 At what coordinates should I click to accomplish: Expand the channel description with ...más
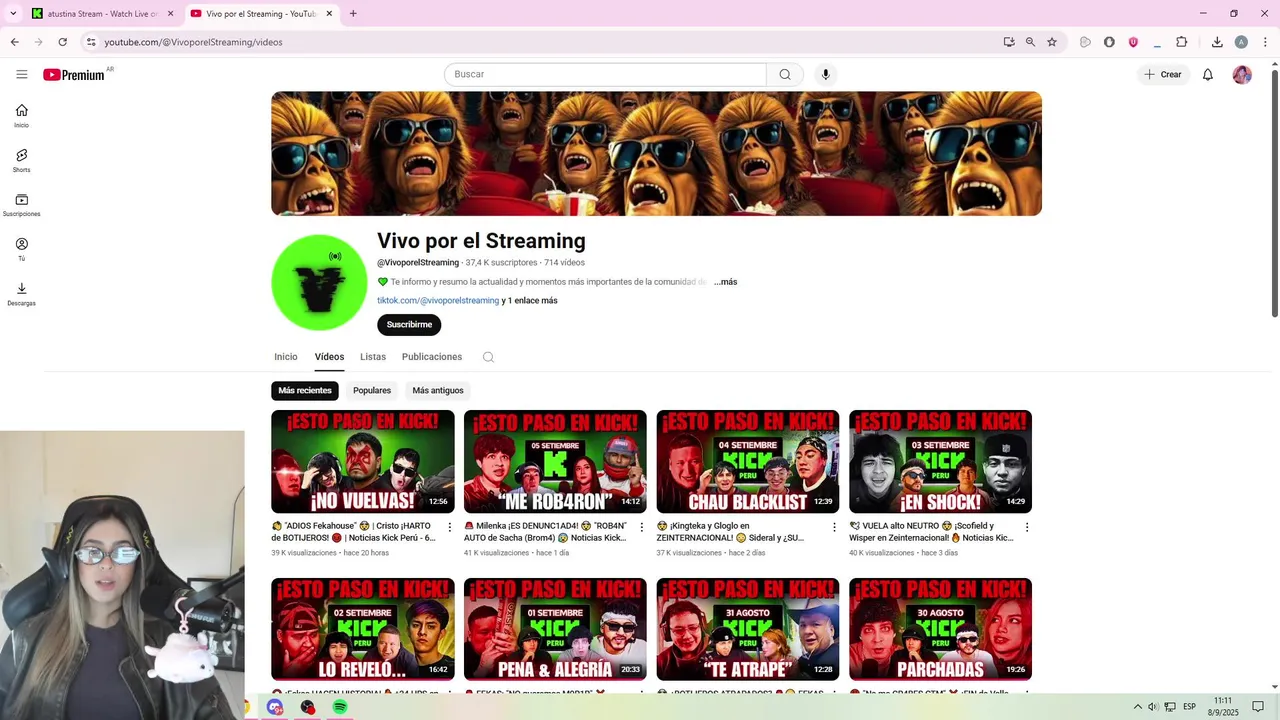coord(725,282)
